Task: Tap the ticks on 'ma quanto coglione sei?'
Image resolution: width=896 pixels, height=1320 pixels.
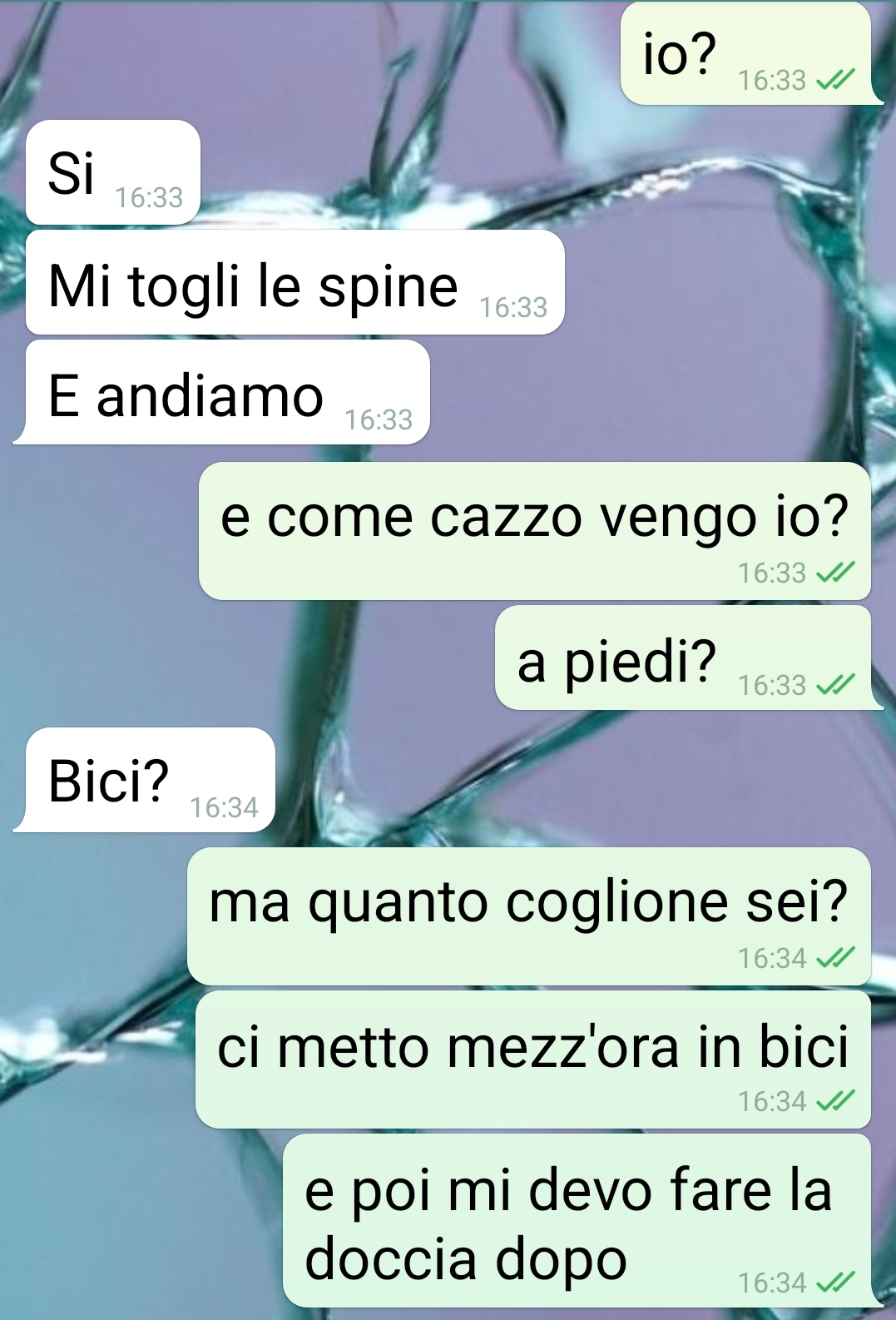Action: coord(835,958)
